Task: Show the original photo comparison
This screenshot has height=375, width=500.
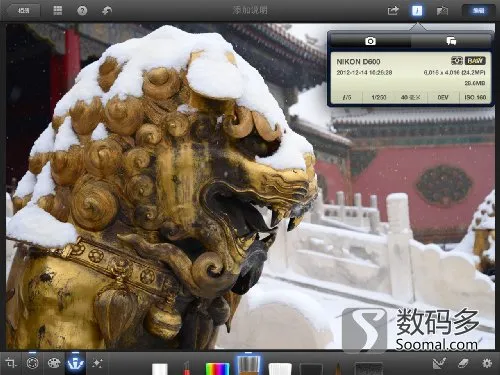Action: (442, 11)
